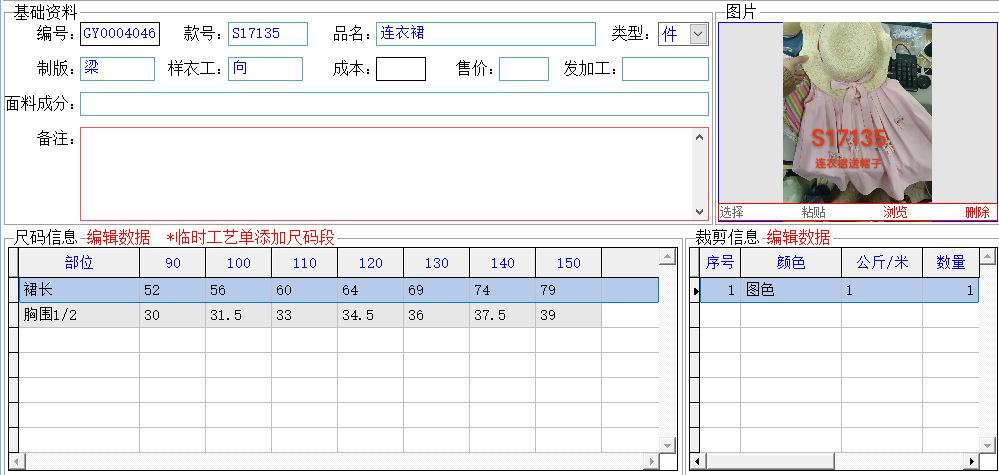Screen dimensions: 999x475
Task: Click cell 33 in 胸围1/2 row
Action: 305,315
